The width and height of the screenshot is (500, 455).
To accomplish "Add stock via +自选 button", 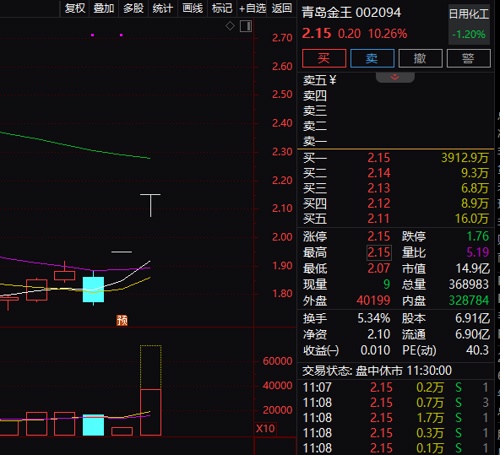I will point(252,8).
